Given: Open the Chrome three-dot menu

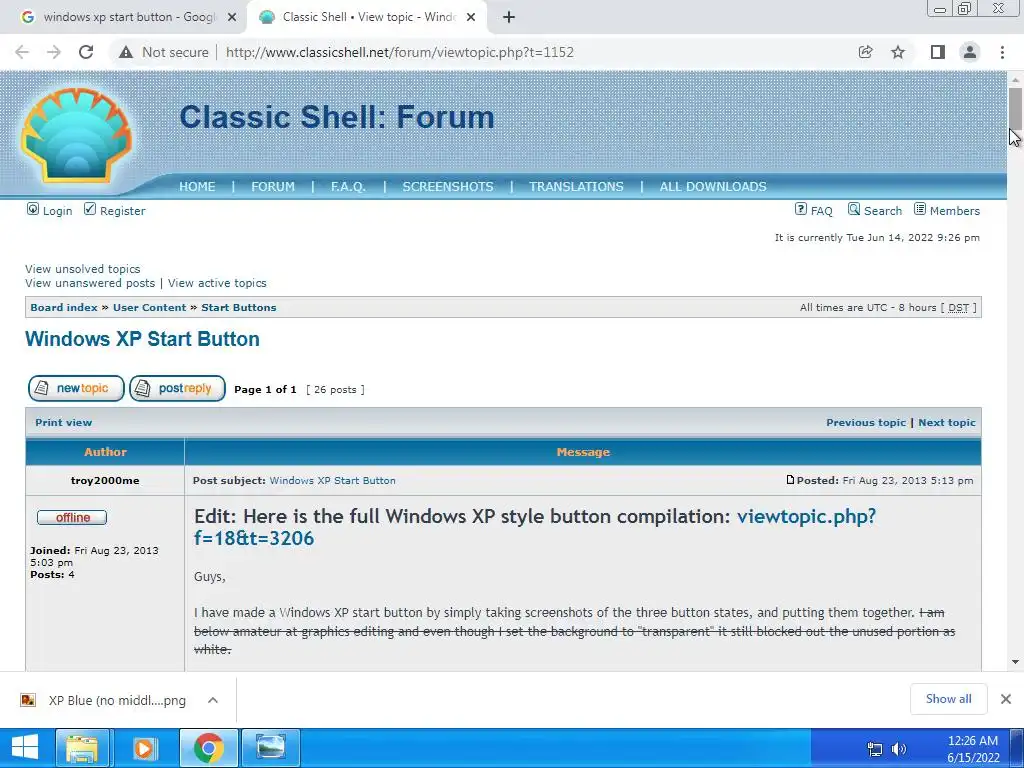Looking at the screenshot, I should (1002, 52).
